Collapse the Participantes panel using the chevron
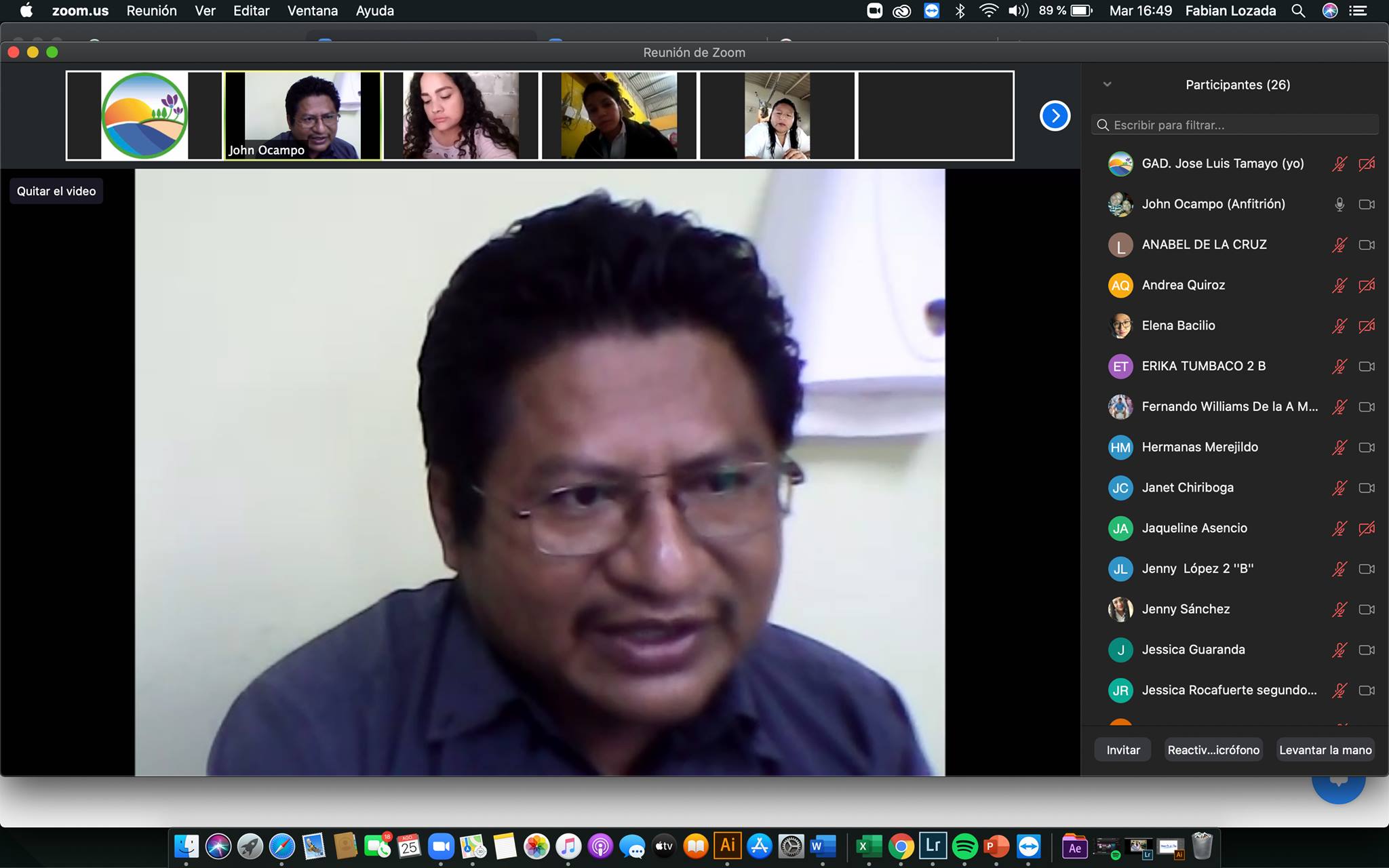The height and width of the screenshot is (868, 1389). [1107, 85]
